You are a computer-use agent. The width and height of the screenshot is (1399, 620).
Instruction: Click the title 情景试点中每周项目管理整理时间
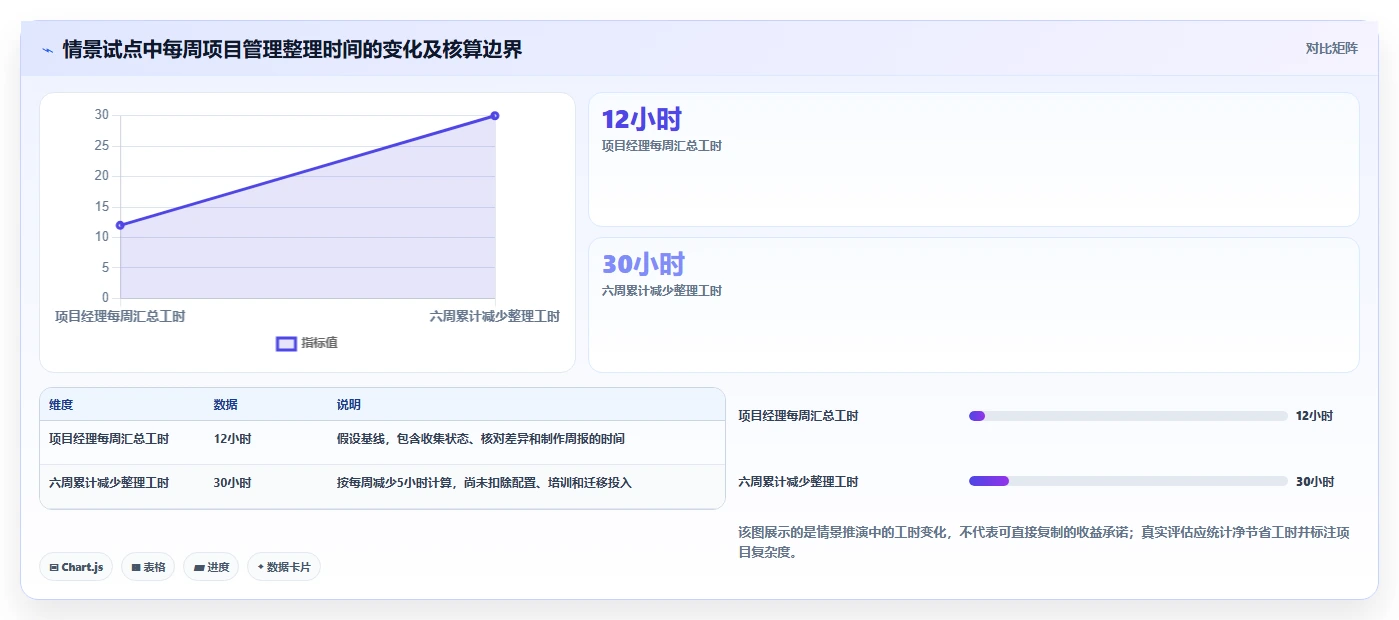(292, 49)
